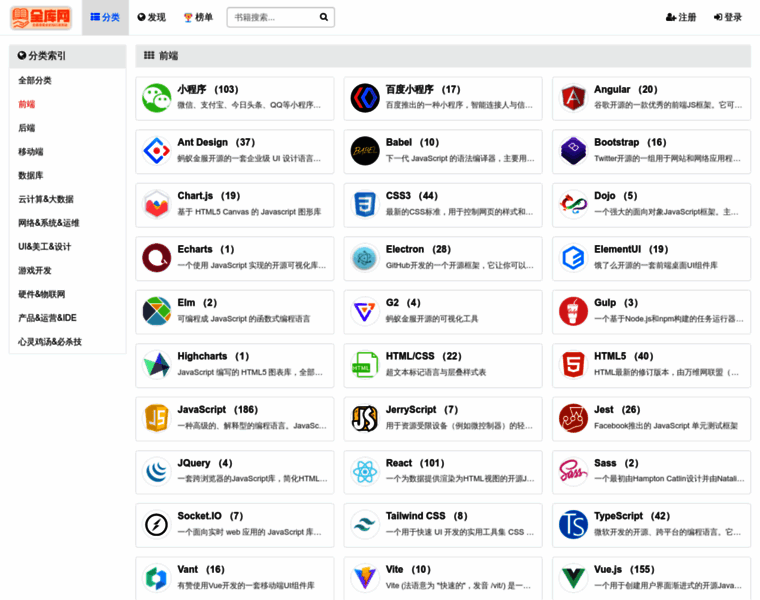
Task: Open the Vue.js (155) title link
Action: click(x=624, y=569)
